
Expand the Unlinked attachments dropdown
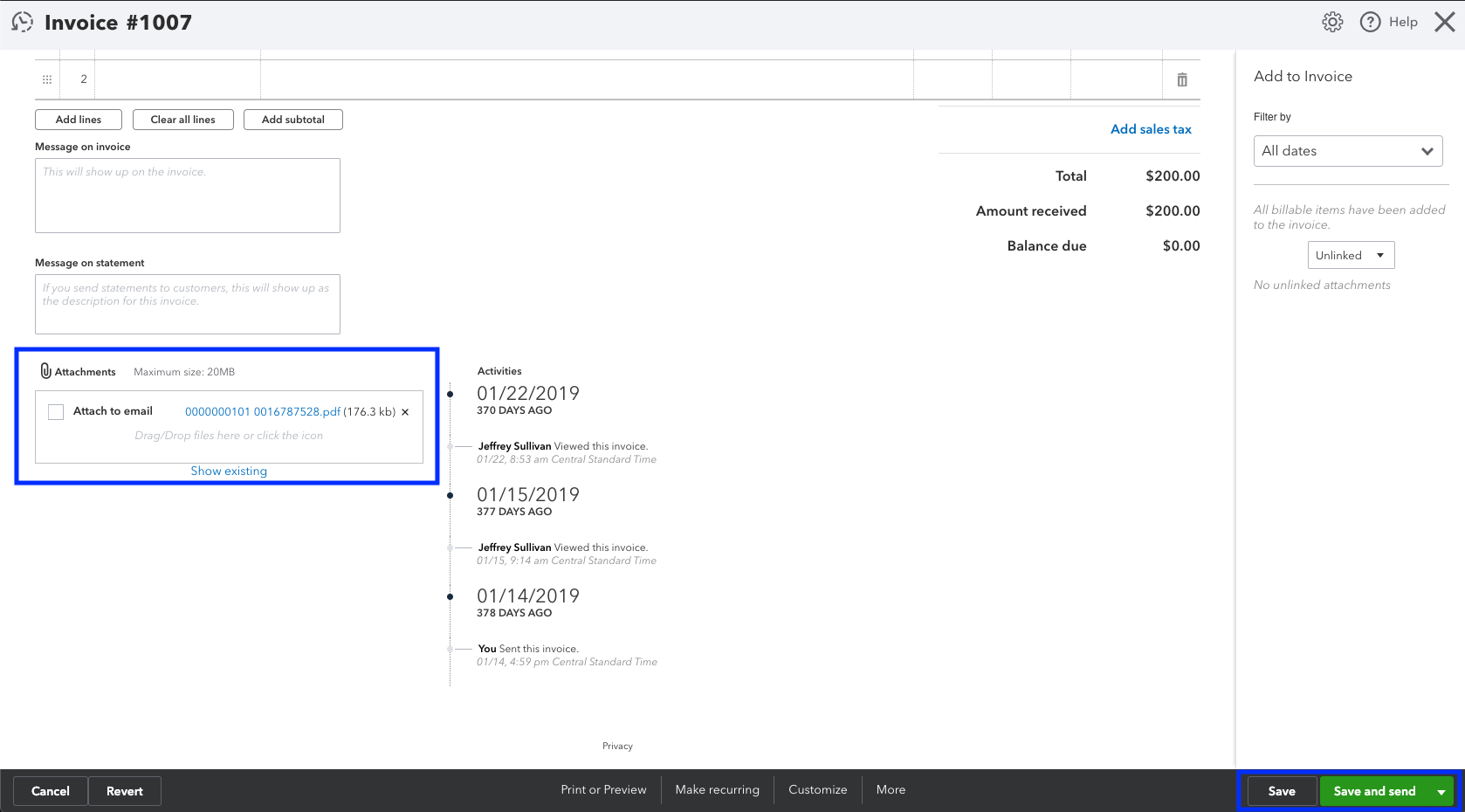point(1351,255)
